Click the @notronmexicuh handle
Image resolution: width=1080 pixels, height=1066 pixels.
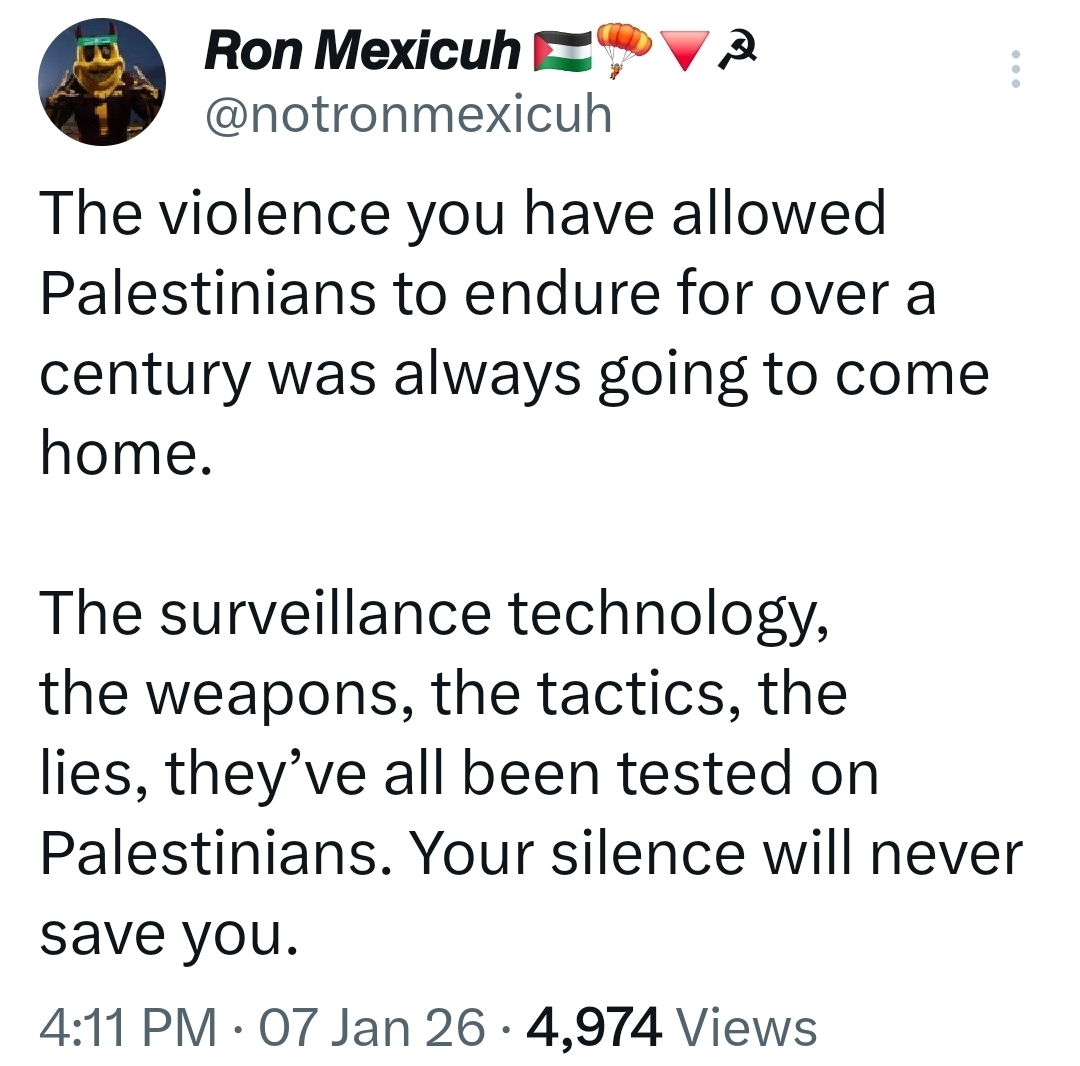(x=407, y=116)
